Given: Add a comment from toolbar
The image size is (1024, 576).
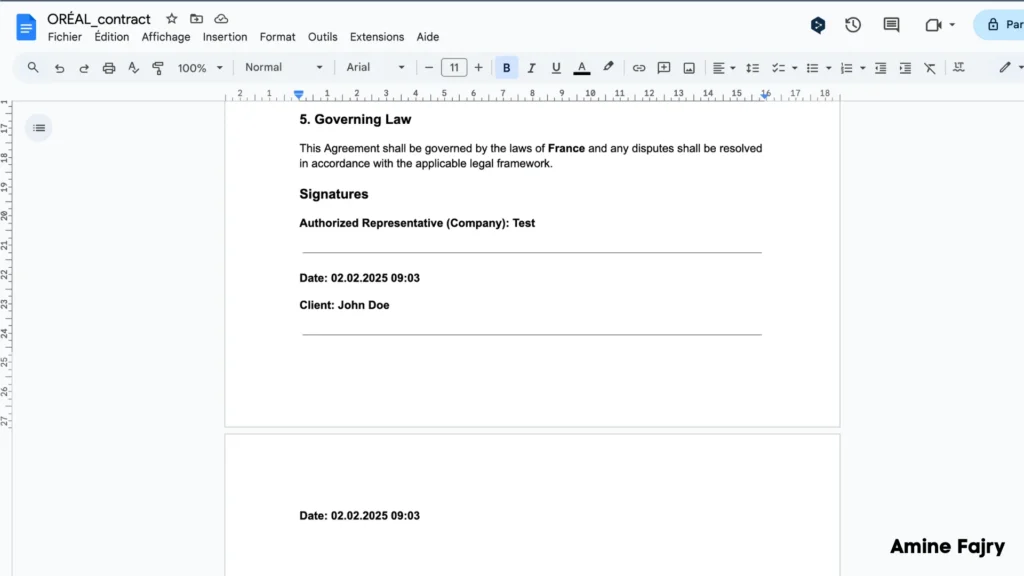Looking at the screenshot, I should click(664, 68).
